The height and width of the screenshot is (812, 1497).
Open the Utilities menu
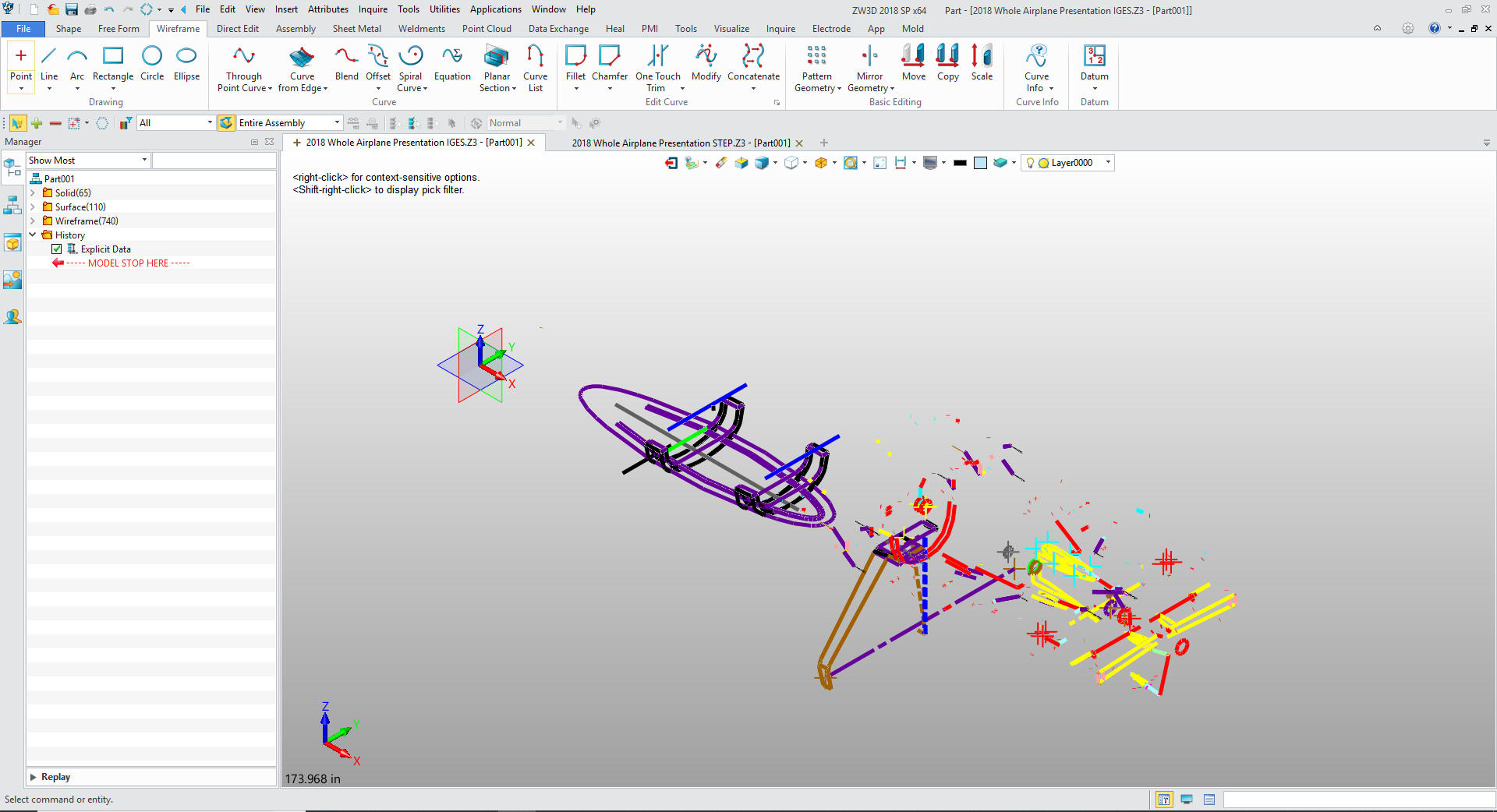(444, 9)
